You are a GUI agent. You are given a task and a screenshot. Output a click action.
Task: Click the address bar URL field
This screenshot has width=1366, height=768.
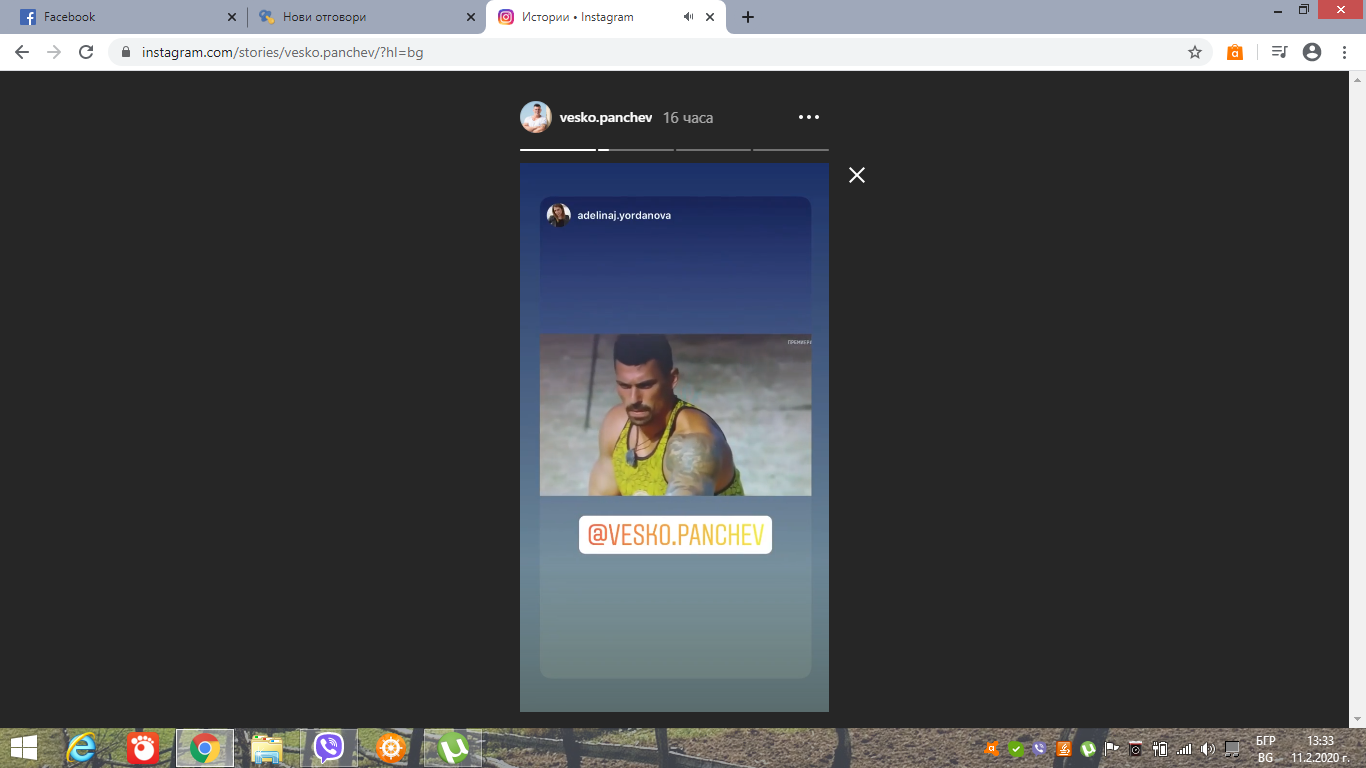click(600, 52)
